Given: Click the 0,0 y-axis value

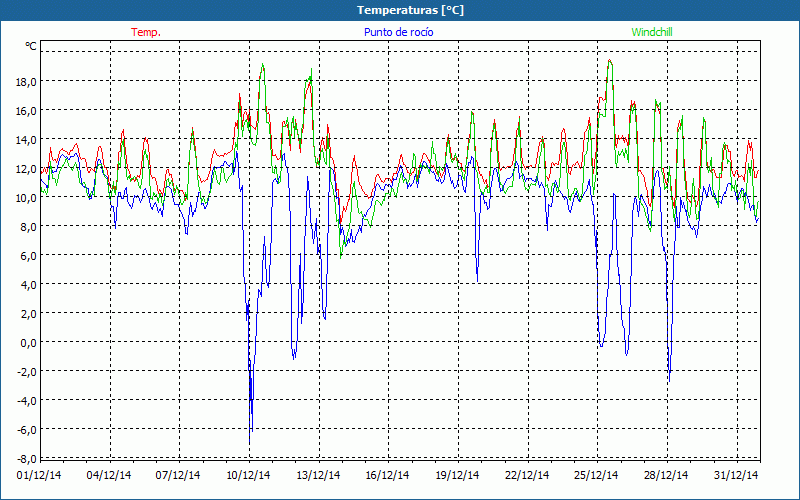Looking at the screenshot, I should [29, 342].
